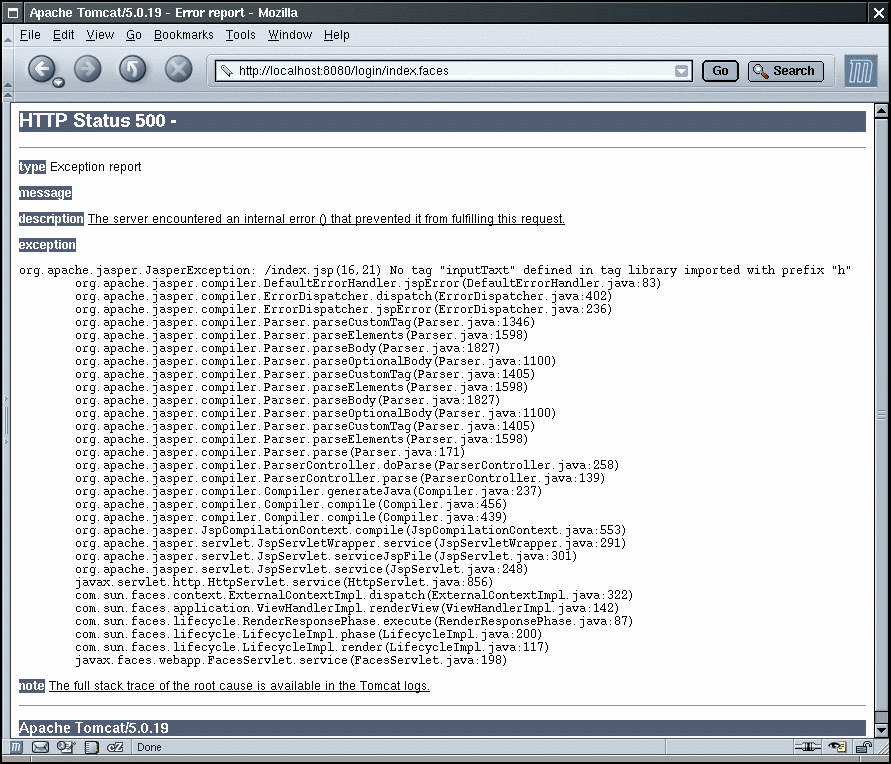Reload the page with the Reload button
The image size is (891, 764).
coord(132,70)
